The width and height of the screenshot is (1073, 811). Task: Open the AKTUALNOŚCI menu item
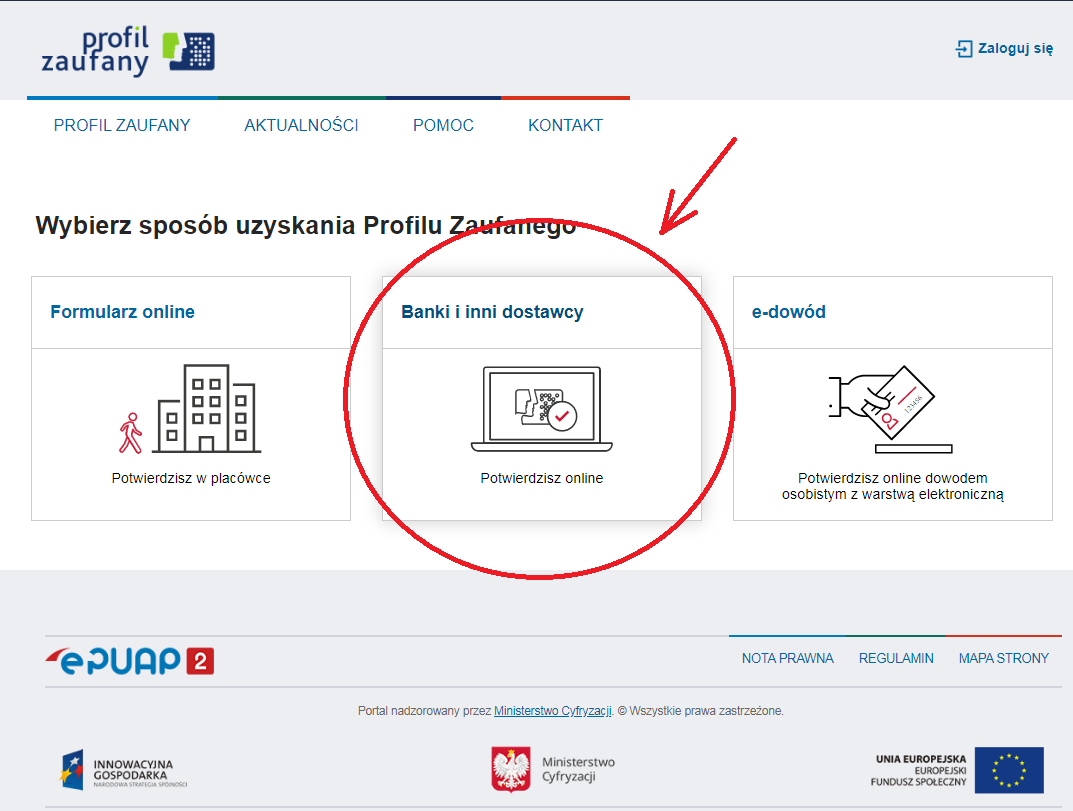click(301, 125)
